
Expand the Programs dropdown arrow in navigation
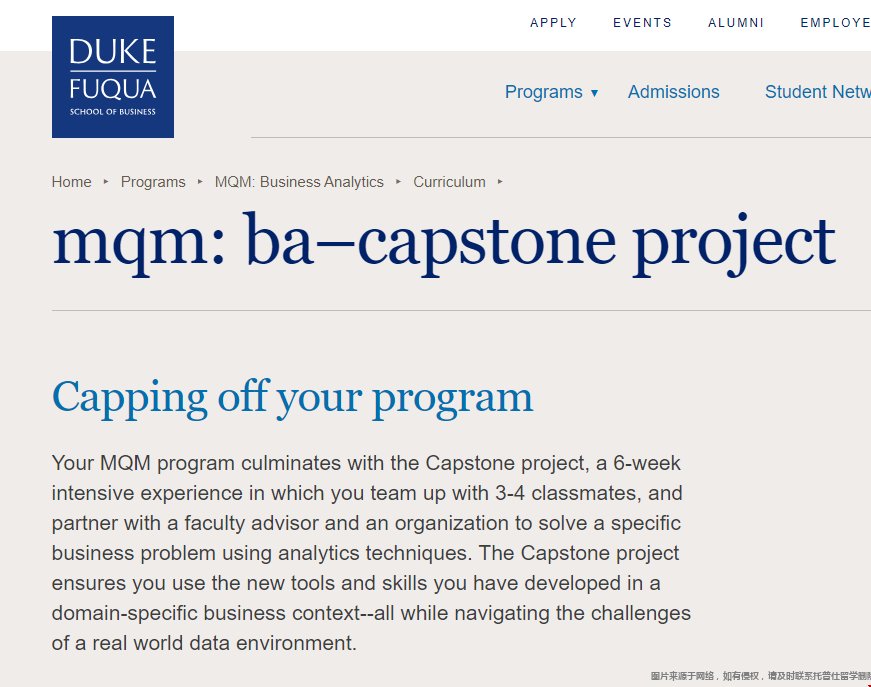pos(594,93)
